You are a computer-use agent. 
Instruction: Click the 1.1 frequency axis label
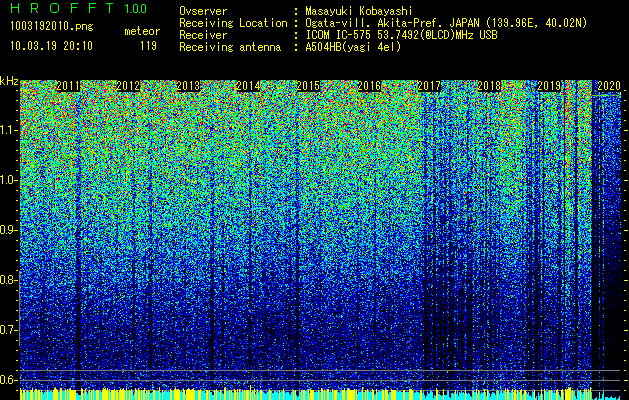(x=9, y=130)
